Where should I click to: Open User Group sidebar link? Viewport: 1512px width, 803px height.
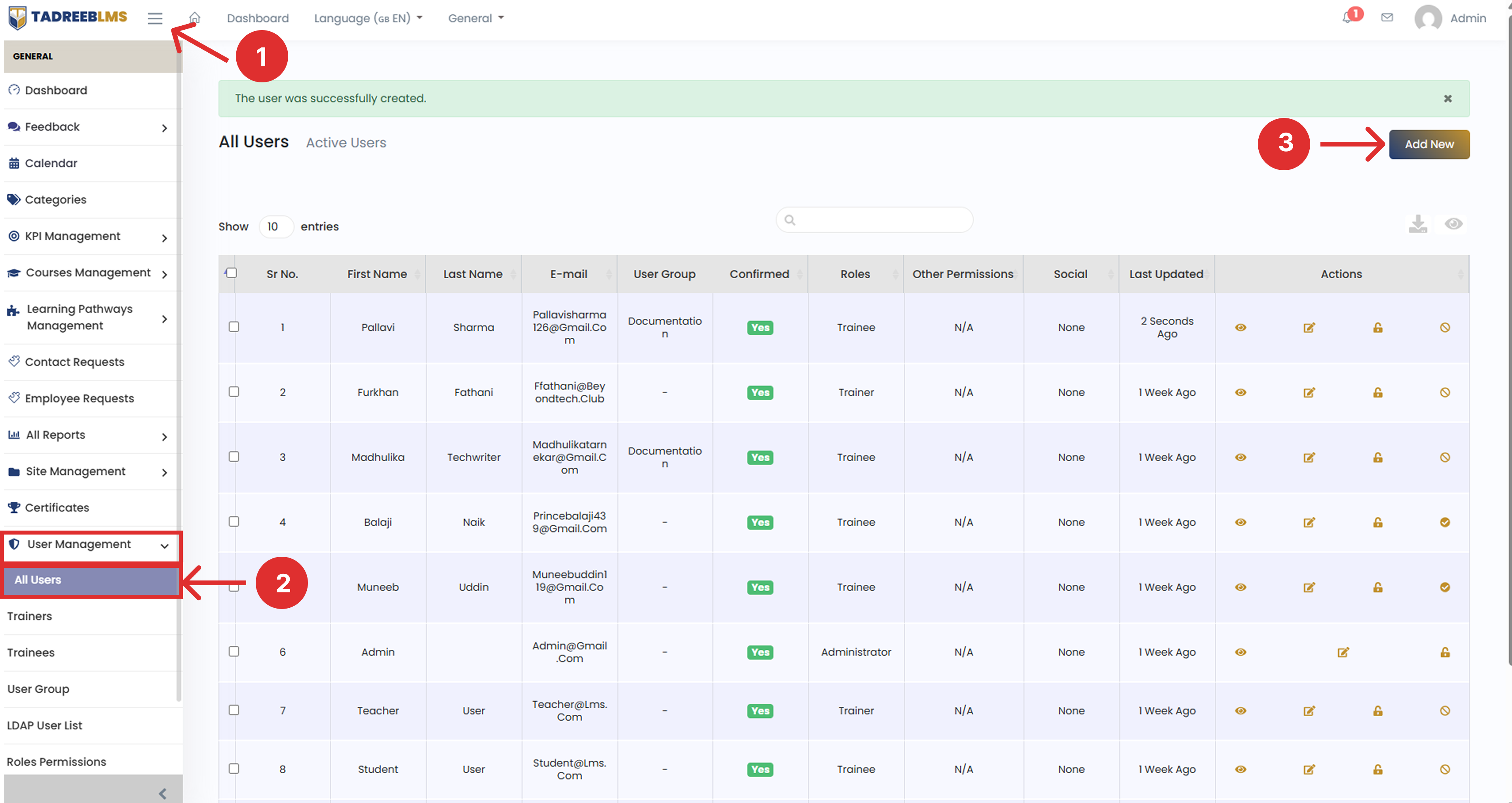pyautogui.click(x=38, y=689)
